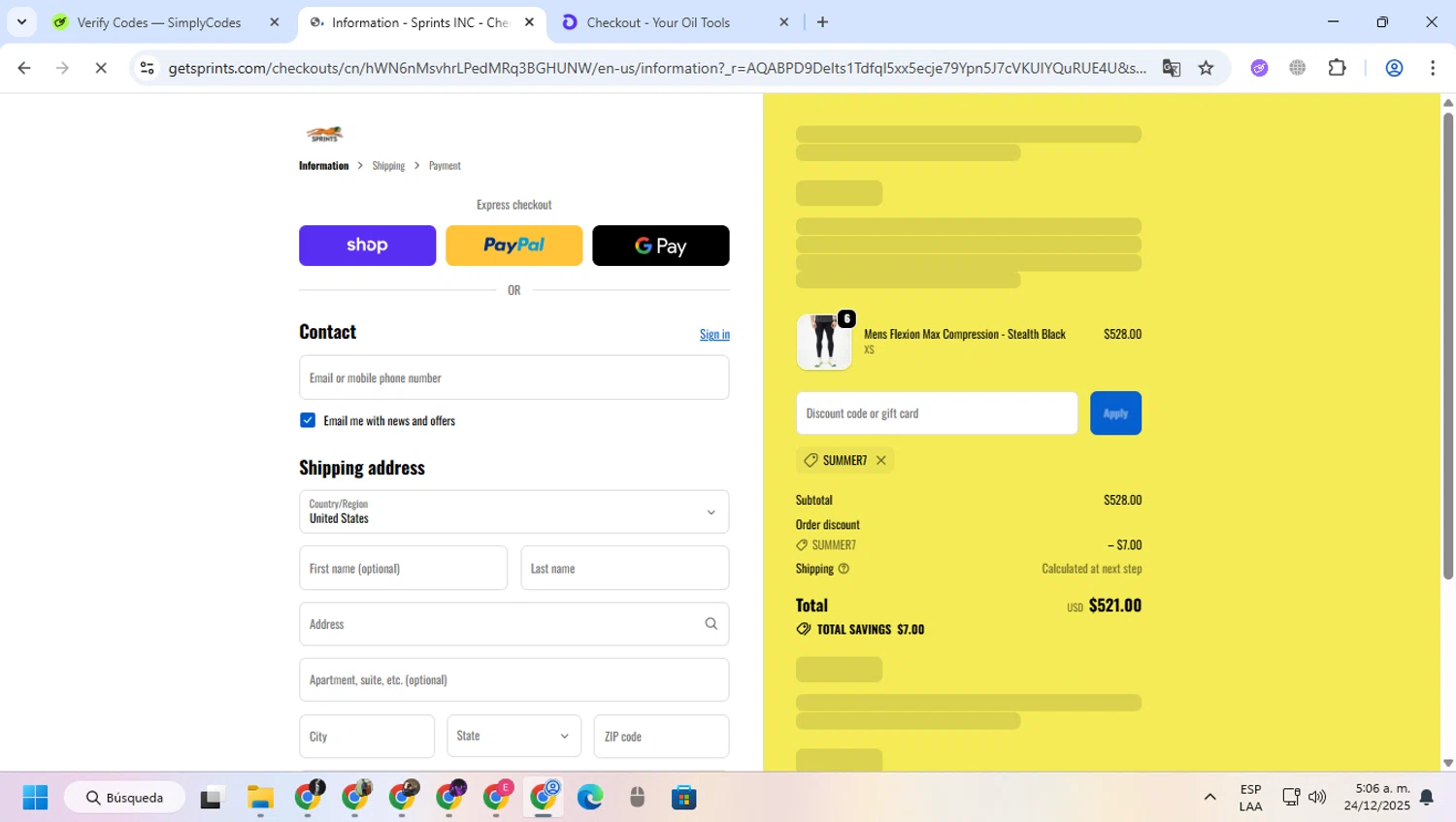Click the address bar URL
The image size is (1456, 822).
pyautogui.click(x=656, y=68)
